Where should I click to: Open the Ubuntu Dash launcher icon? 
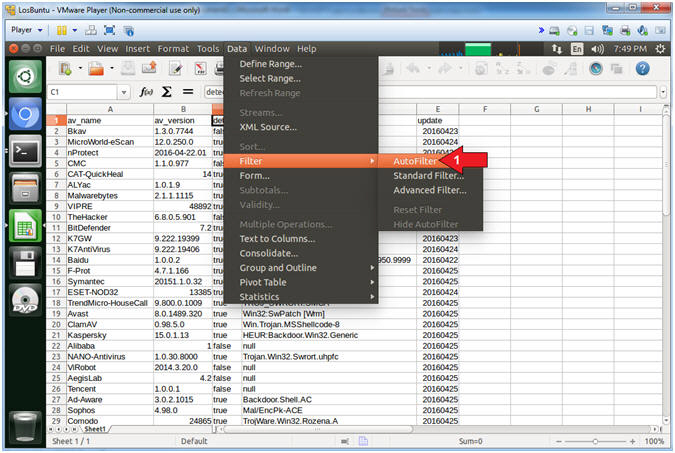pos(25,77)
